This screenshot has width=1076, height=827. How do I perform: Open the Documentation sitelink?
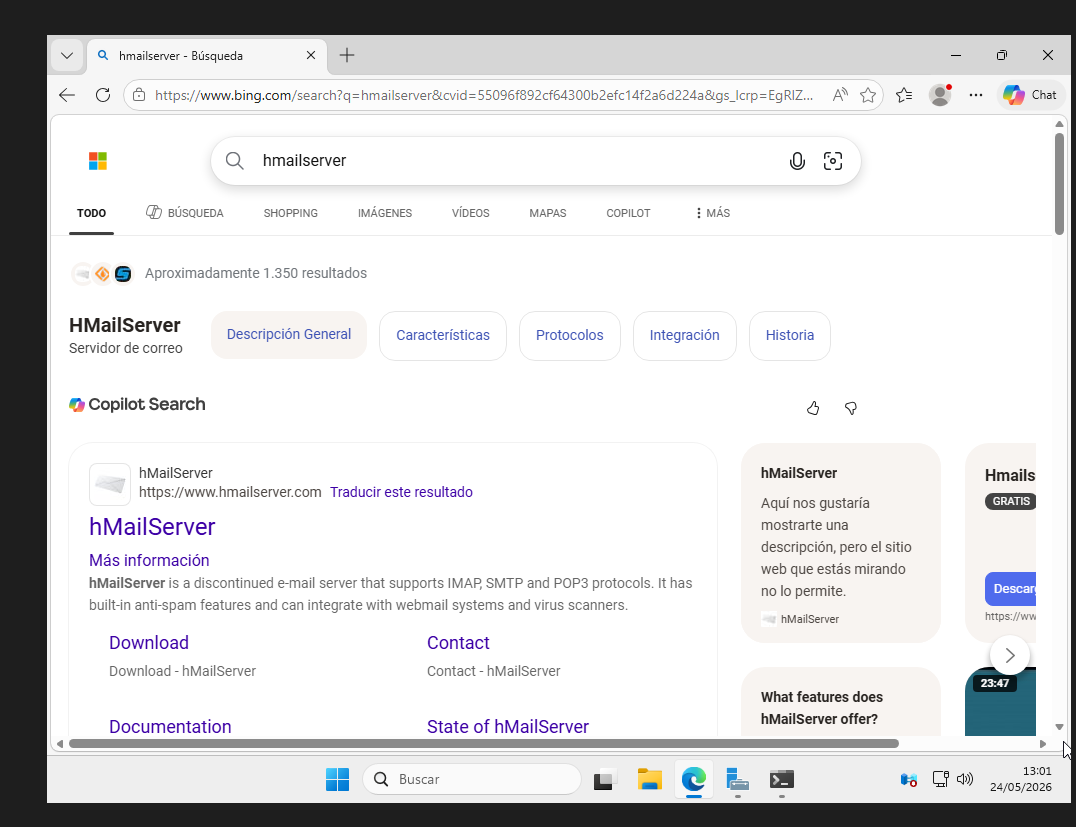click(x=170, y=727)
